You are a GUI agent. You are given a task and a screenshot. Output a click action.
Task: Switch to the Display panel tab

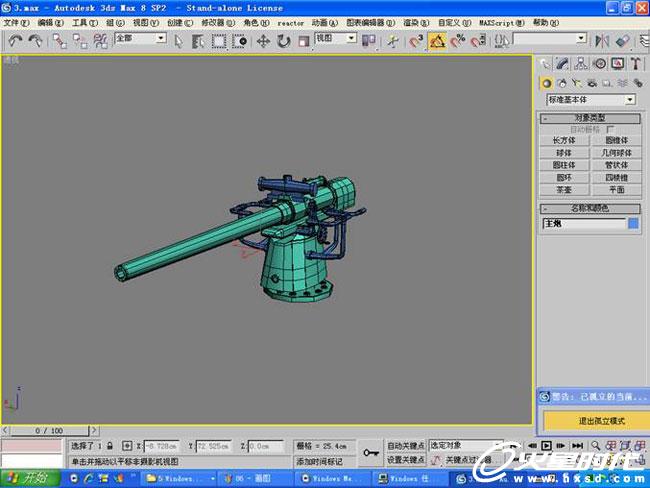[x=618, y=63]
